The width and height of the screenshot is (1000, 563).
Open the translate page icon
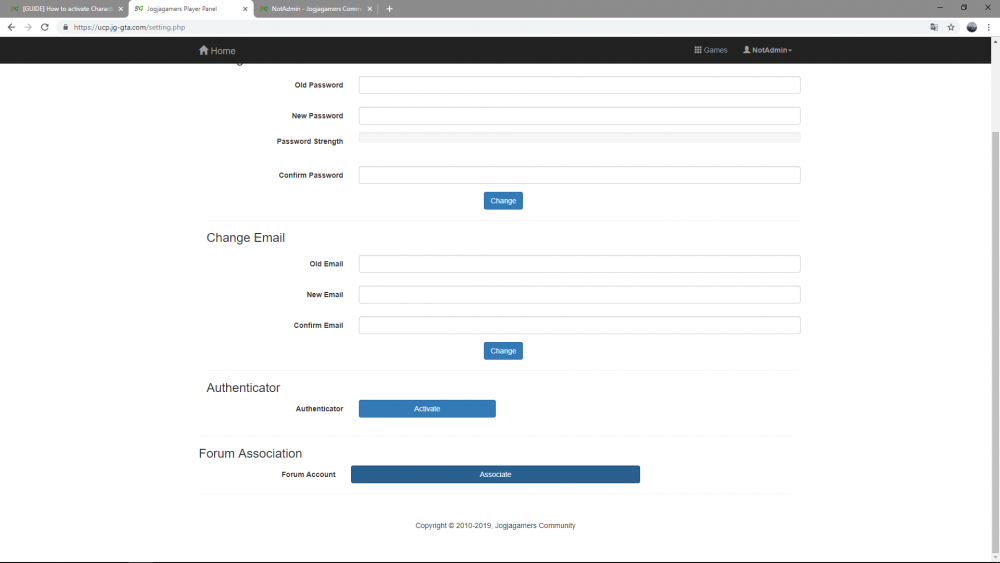tap(934, 27)
